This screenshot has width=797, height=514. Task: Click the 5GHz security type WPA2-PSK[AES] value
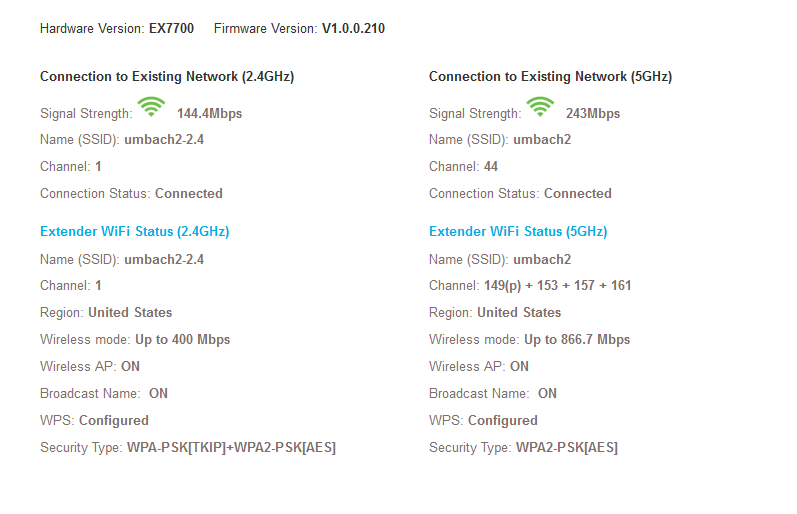click(566, 448)
